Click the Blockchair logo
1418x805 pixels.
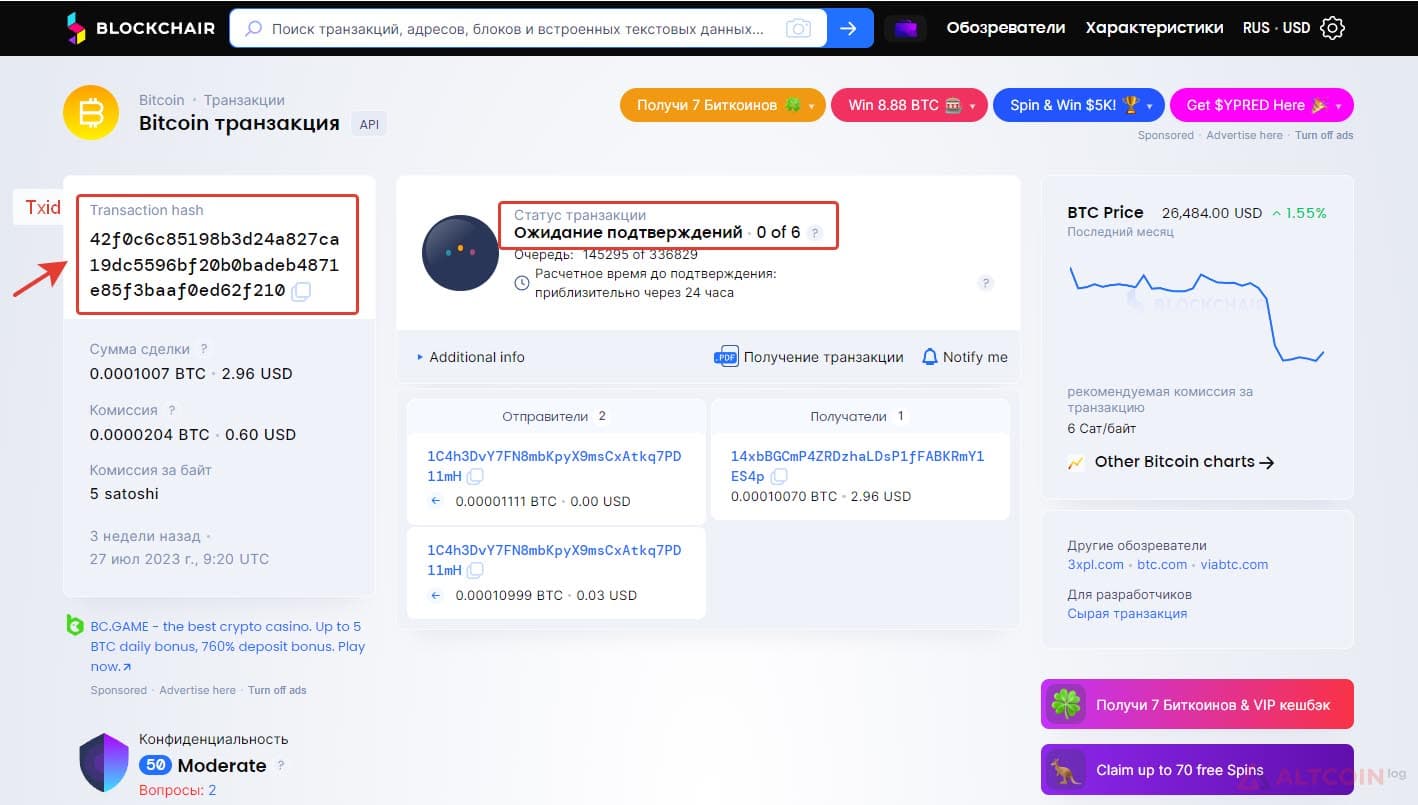click(140, 28)
